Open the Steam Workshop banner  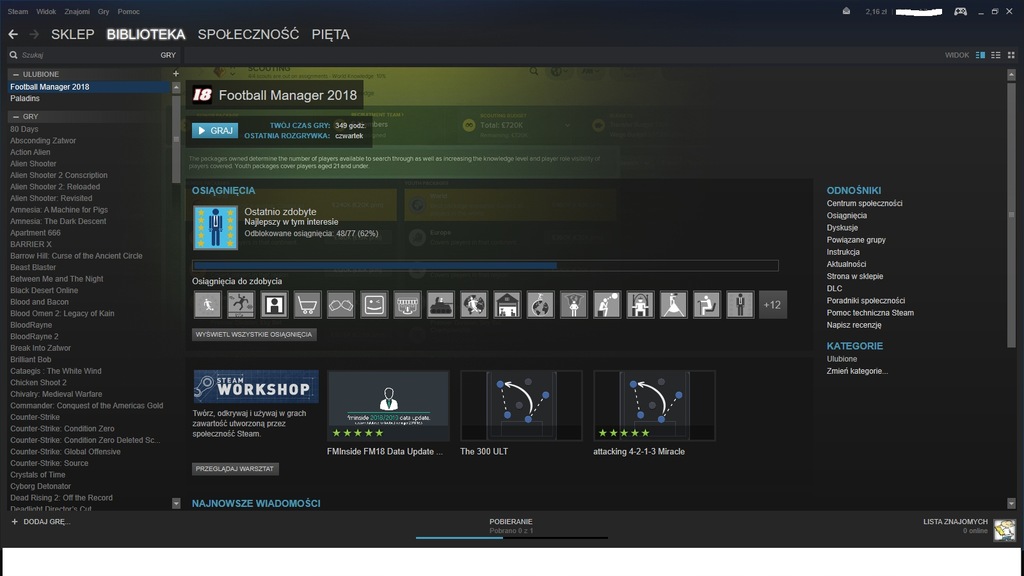click(x=256, y=387)
